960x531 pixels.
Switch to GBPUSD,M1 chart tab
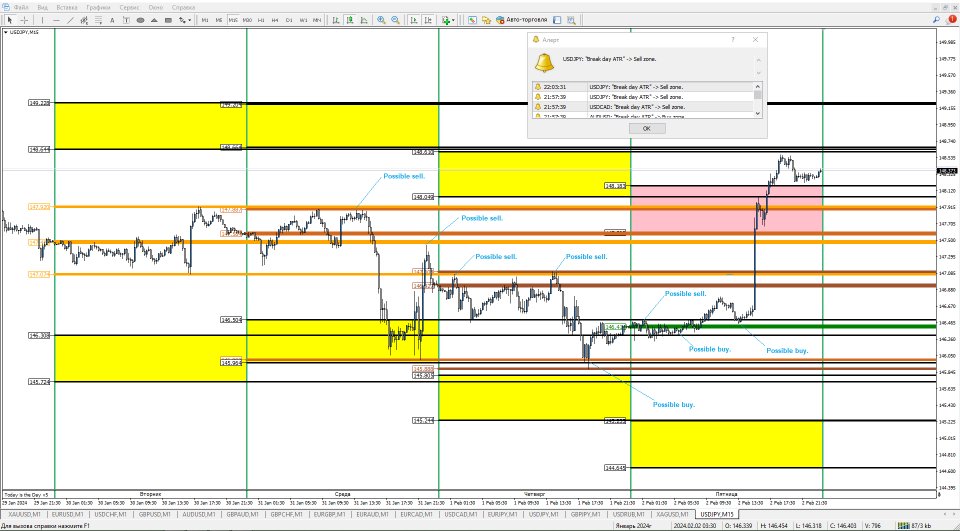tap(154, 514)
